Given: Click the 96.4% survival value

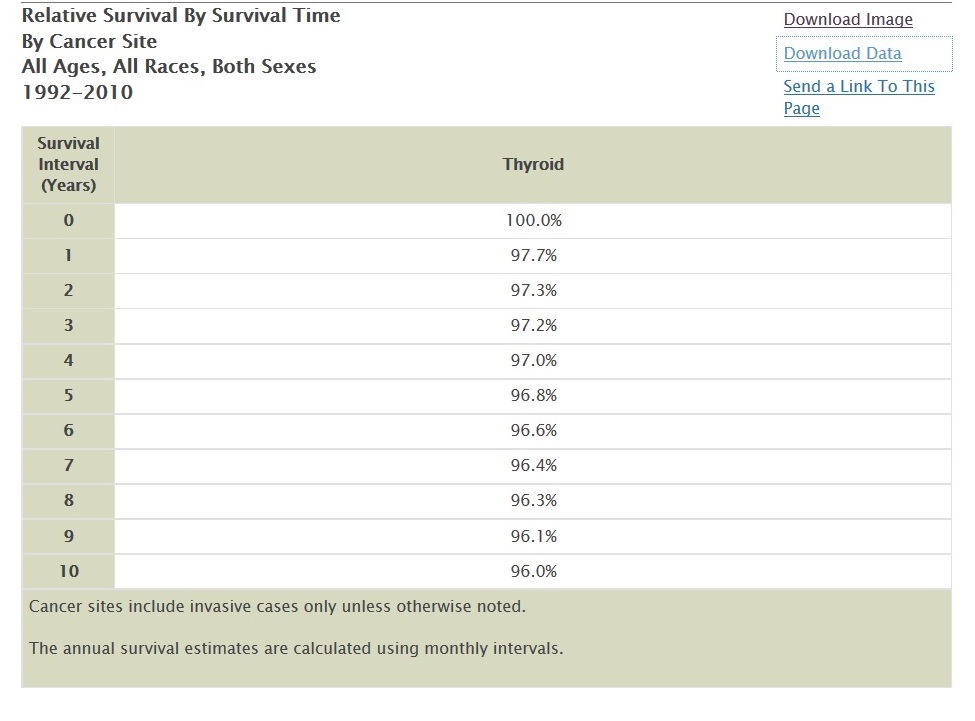Looking at the screenshot, I should click(x=533, y=466).
